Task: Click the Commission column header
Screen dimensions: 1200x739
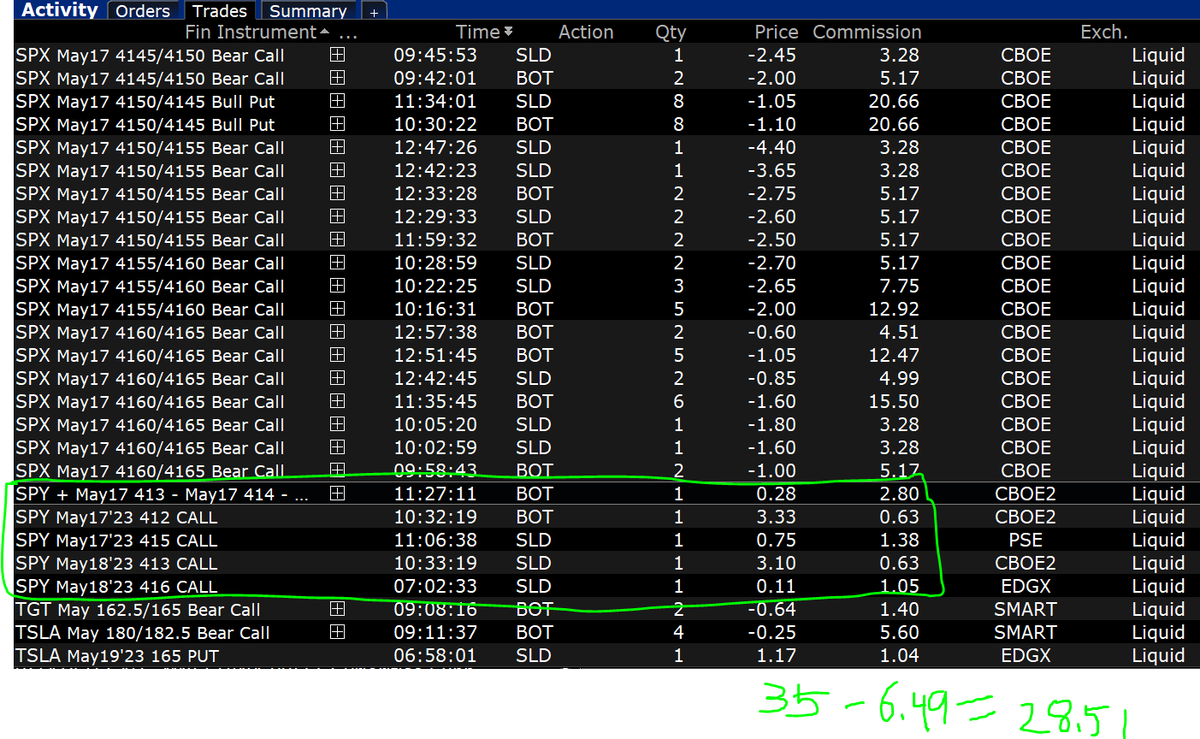Action: pos(867,33)
